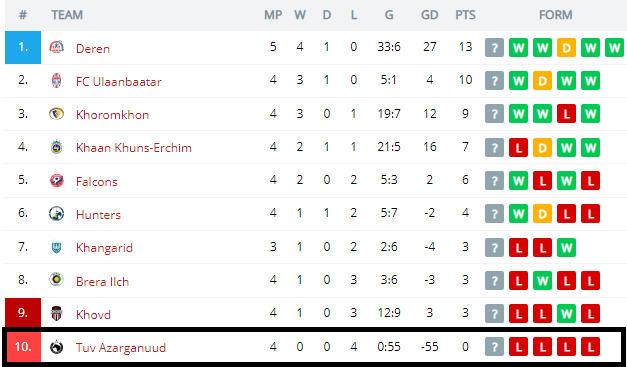Click the MP column header

273,15
